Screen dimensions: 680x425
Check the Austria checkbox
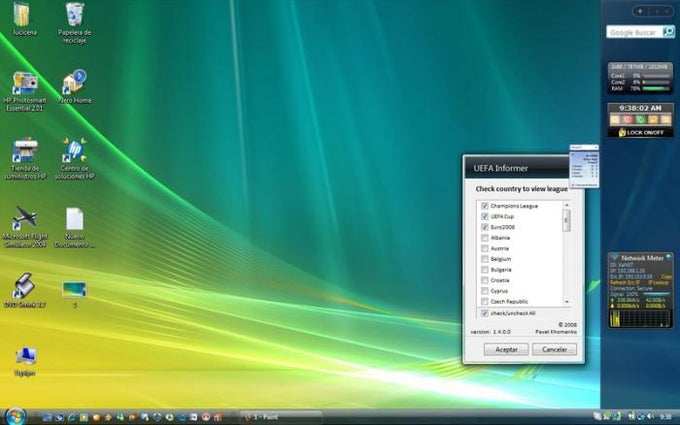[485, 248]
